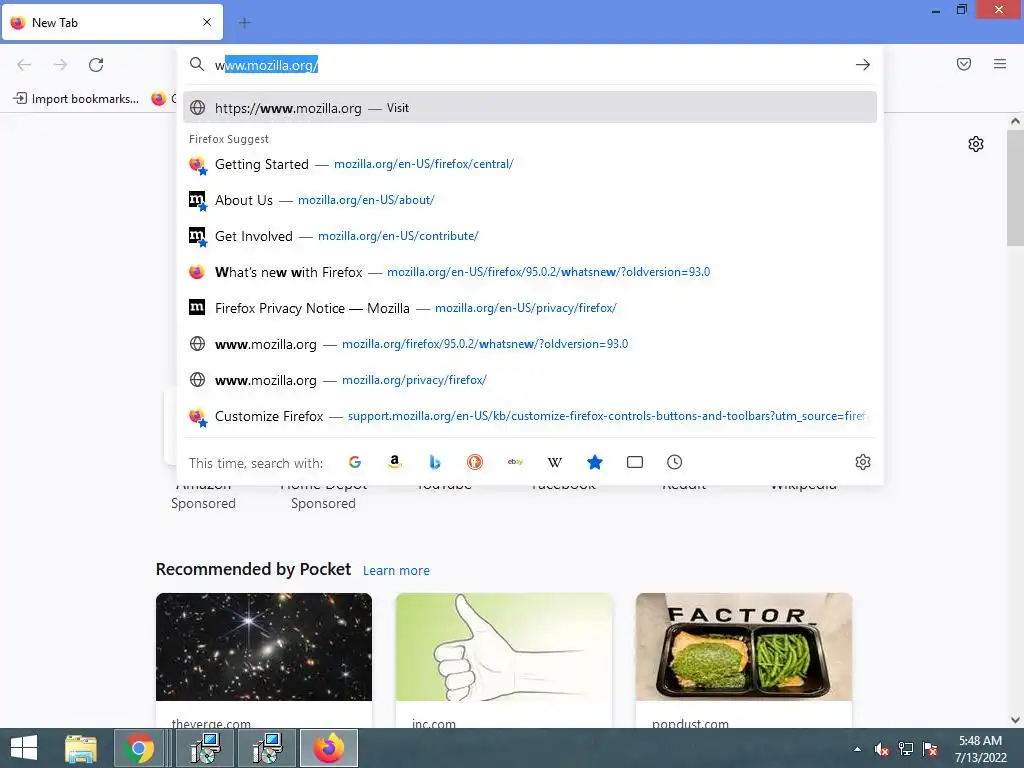Click page scrollbar up arrow

(x=1015, y=121)
